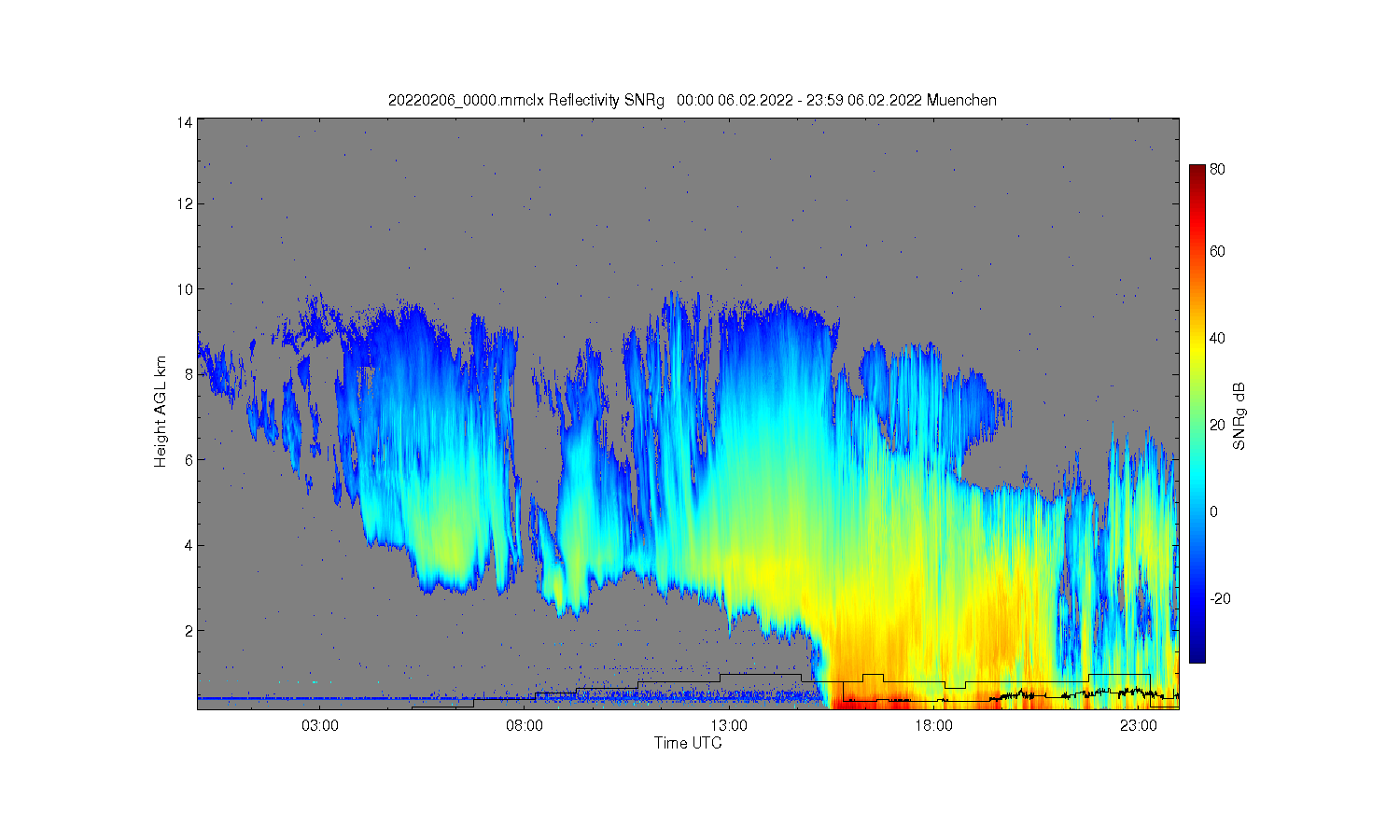1400x840 pixels.
Task: Click the 14 km height tick label
Action: (x=185, y=122)
